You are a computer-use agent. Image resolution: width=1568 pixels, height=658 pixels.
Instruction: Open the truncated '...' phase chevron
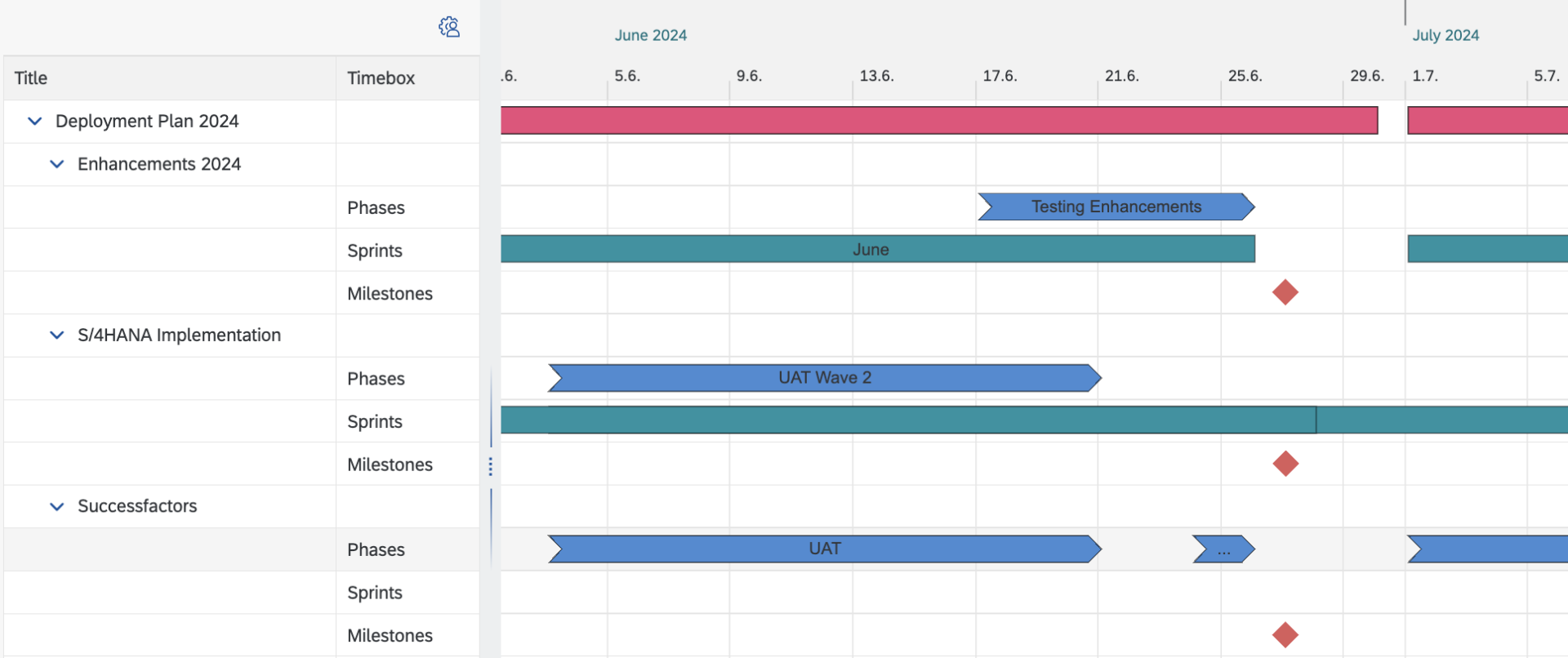[x=1223, y=549]
